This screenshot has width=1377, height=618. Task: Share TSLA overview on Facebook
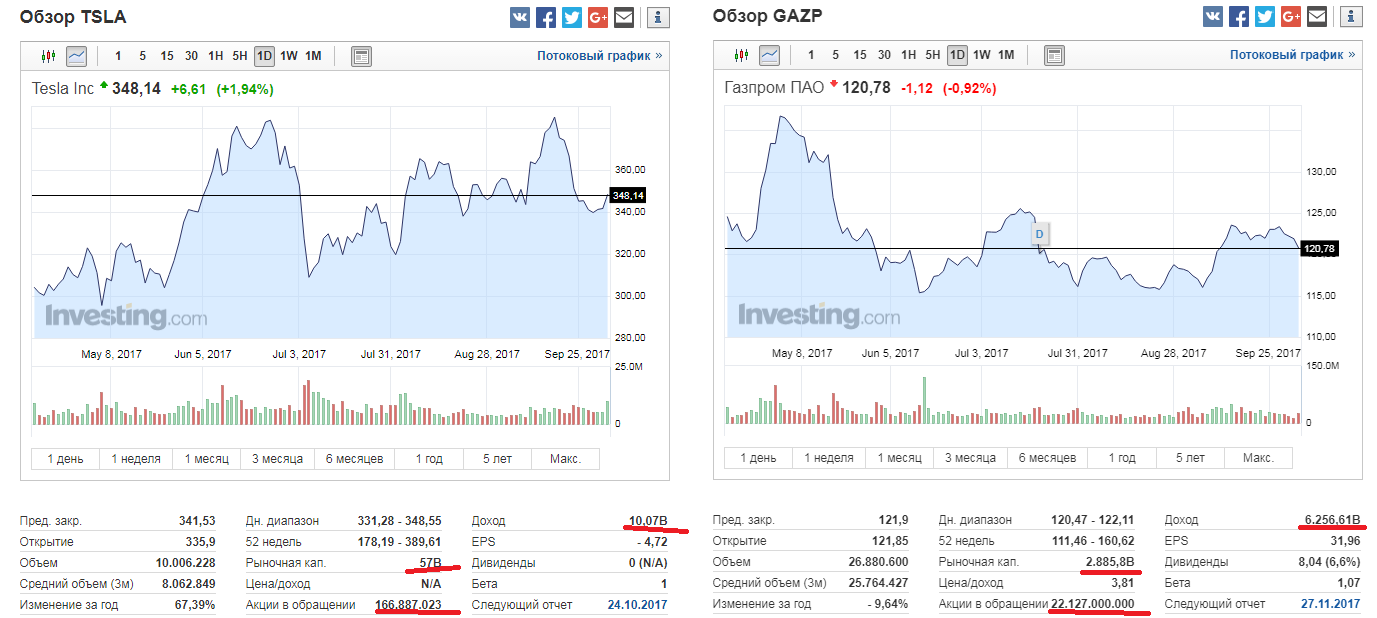(546, 17)
